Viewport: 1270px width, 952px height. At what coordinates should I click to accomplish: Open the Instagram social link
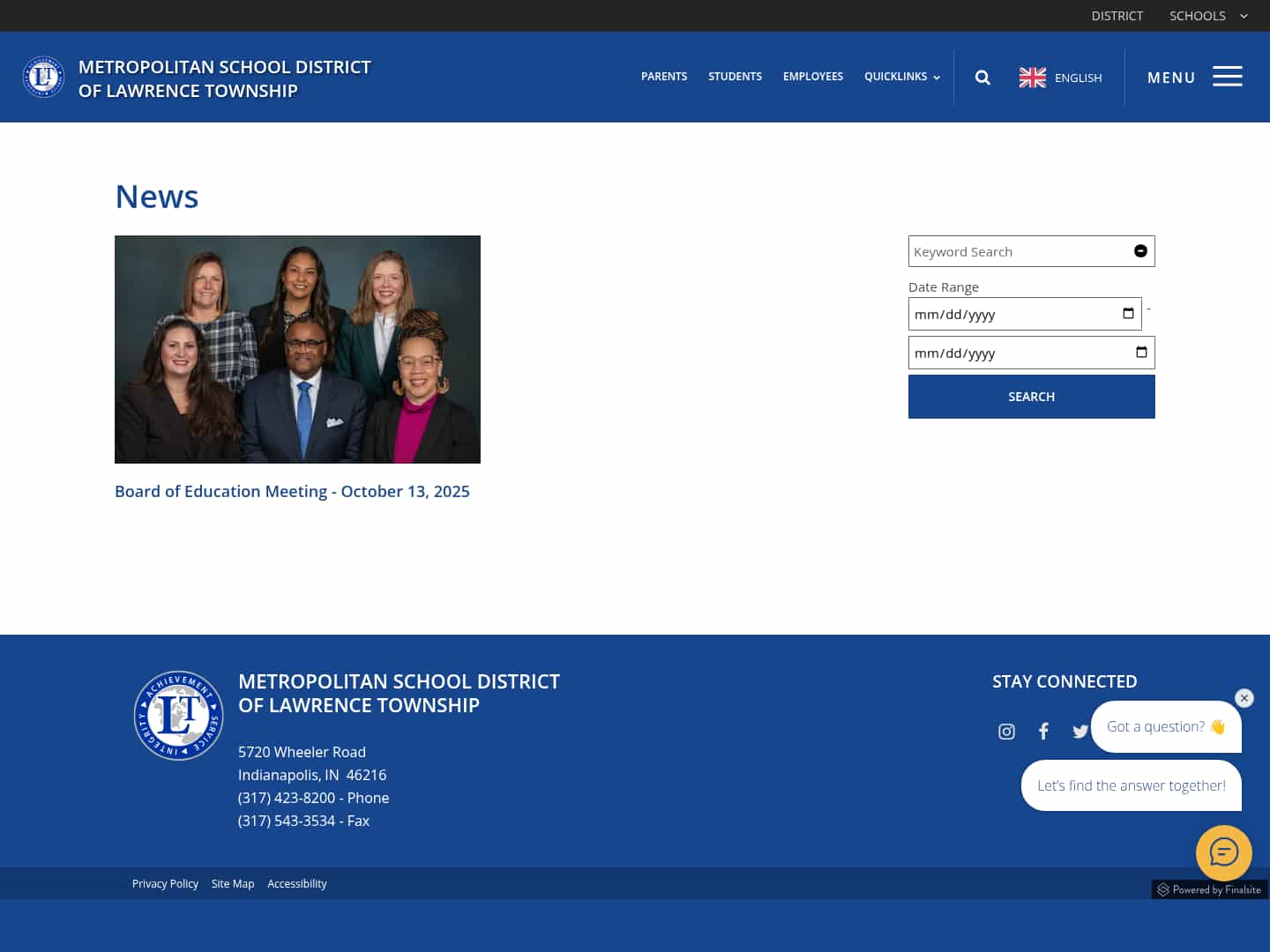point(1006,732)
